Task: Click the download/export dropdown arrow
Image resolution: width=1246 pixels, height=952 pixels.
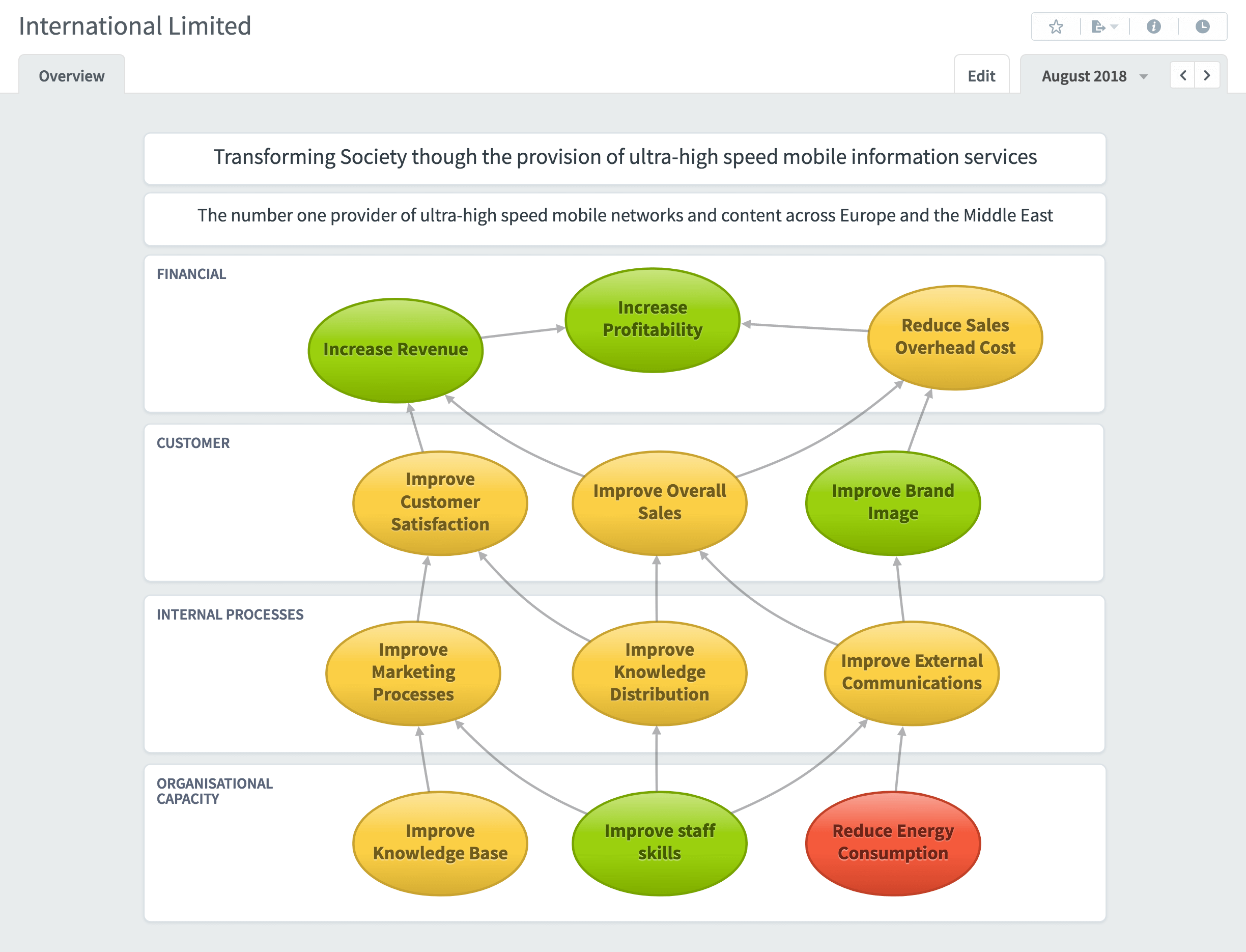Action: click(1114, 26)
